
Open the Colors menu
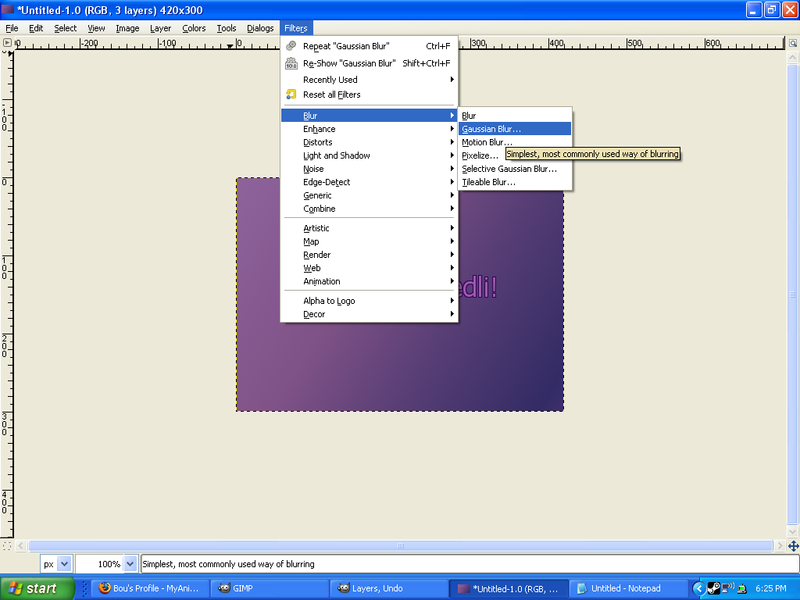click(194, 28)
